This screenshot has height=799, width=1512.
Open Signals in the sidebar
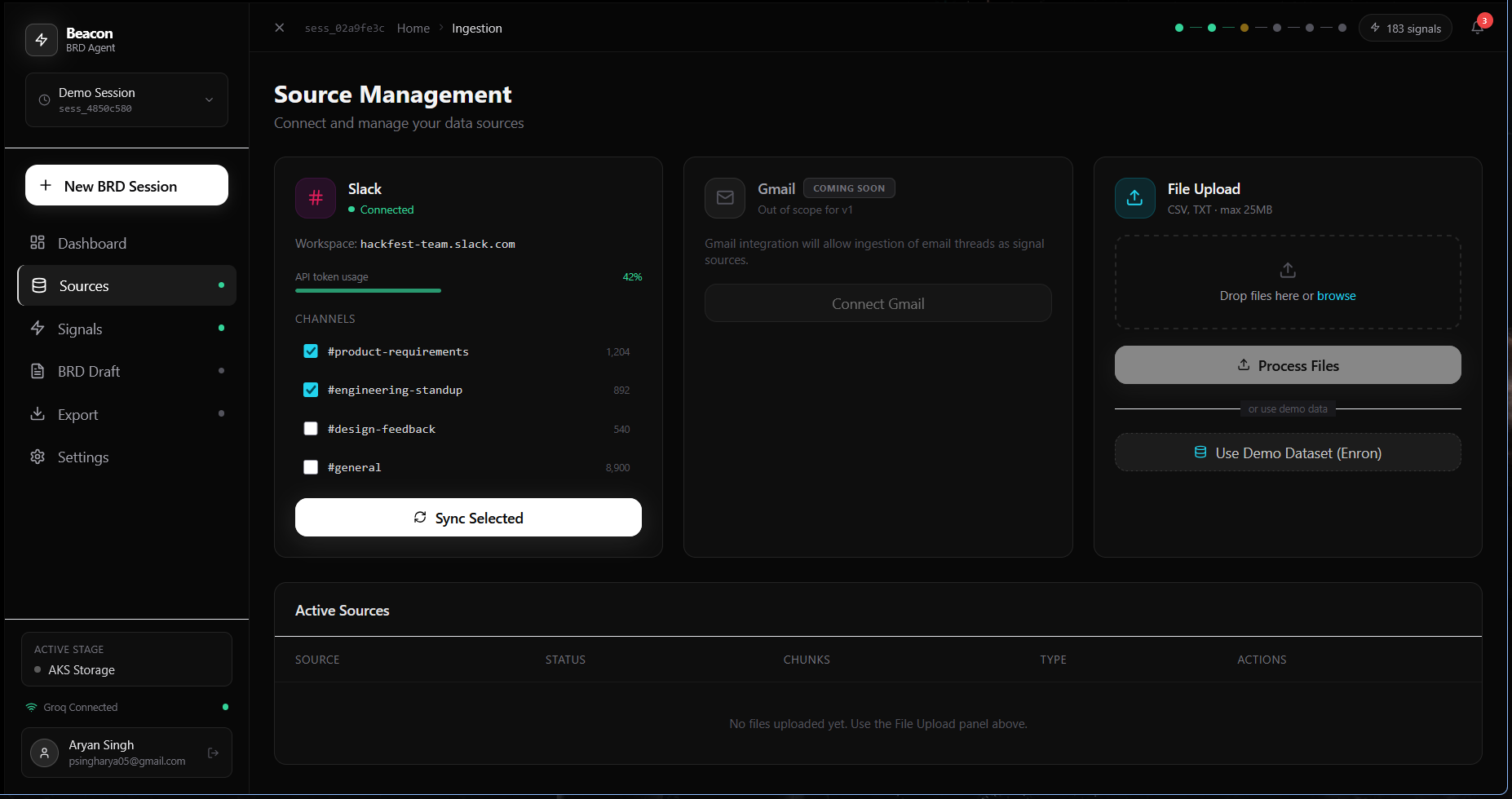[80, 329]
